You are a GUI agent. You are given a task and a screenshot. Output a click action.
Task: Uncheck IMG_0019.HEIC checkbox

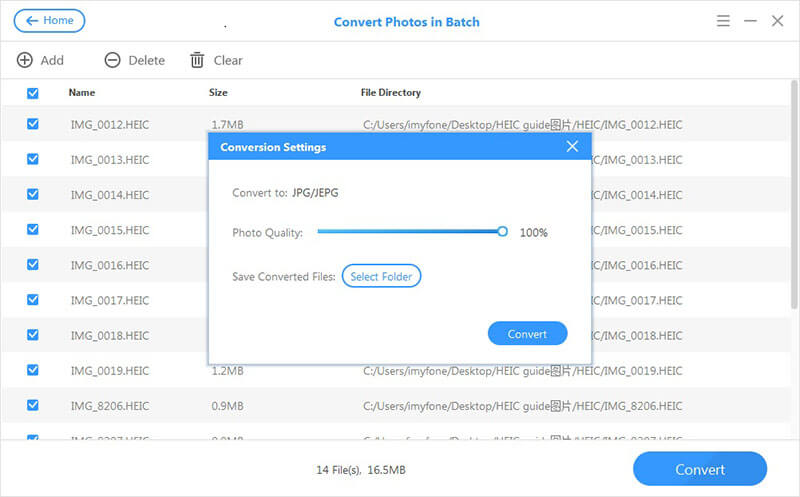33,370
